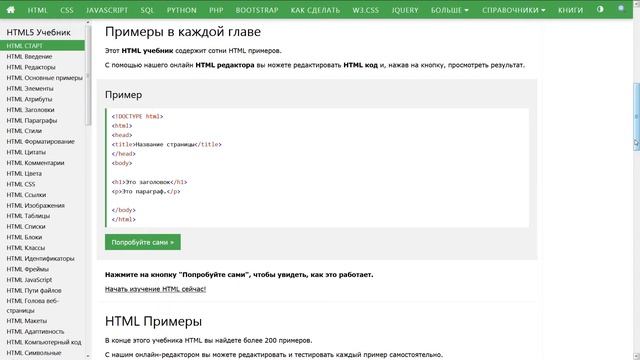Open HTML Фреймы in the sidebar
The image size is (640, 360).
pos(28,269)
